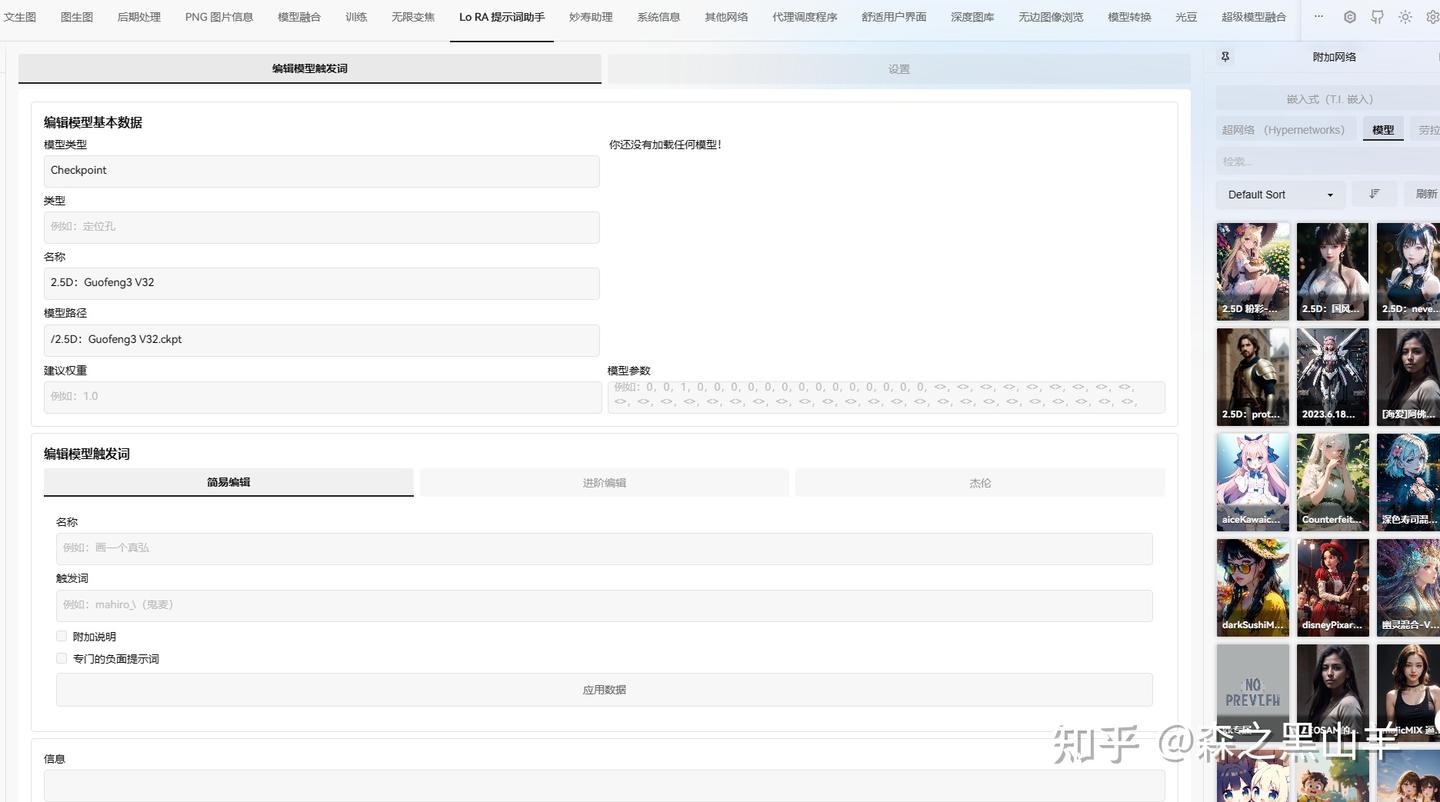
Task: Switch to the 杰伦 tab
Action: [x=980, y=483]
